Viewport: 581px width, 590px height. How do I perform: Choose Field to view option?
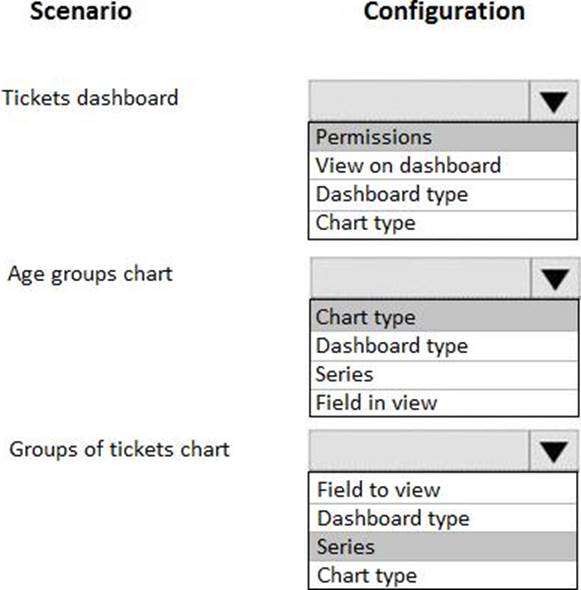coord(443,489)
